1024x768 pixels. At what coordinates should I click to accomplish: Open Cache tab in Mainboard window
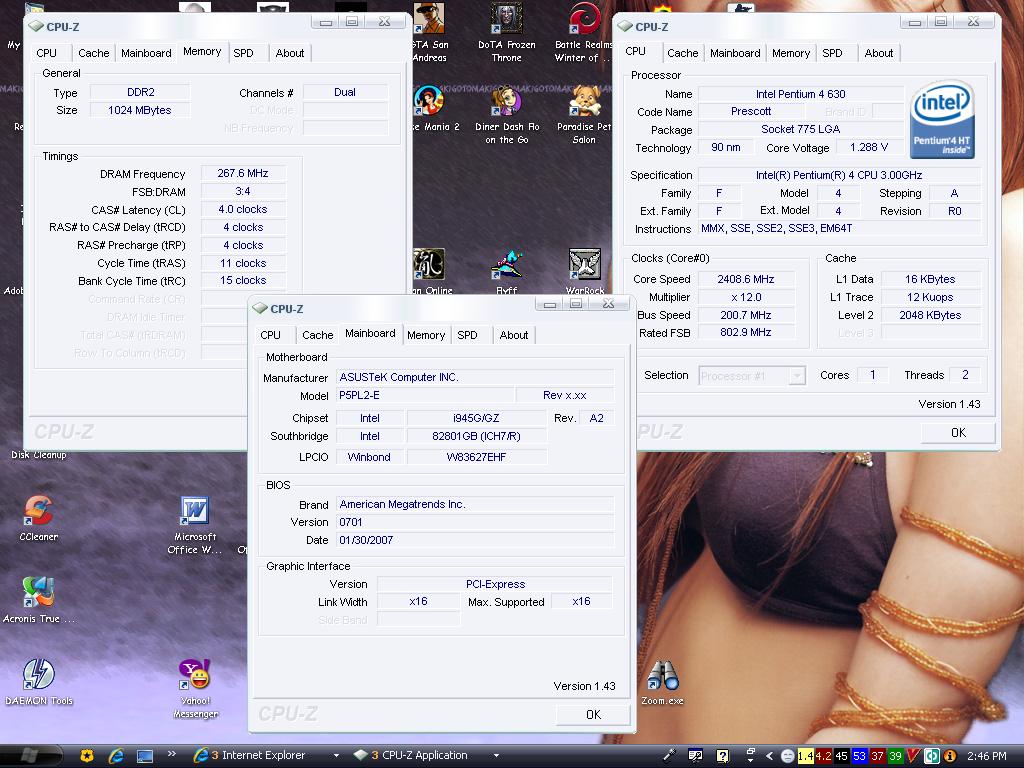(x=317, y=335)
